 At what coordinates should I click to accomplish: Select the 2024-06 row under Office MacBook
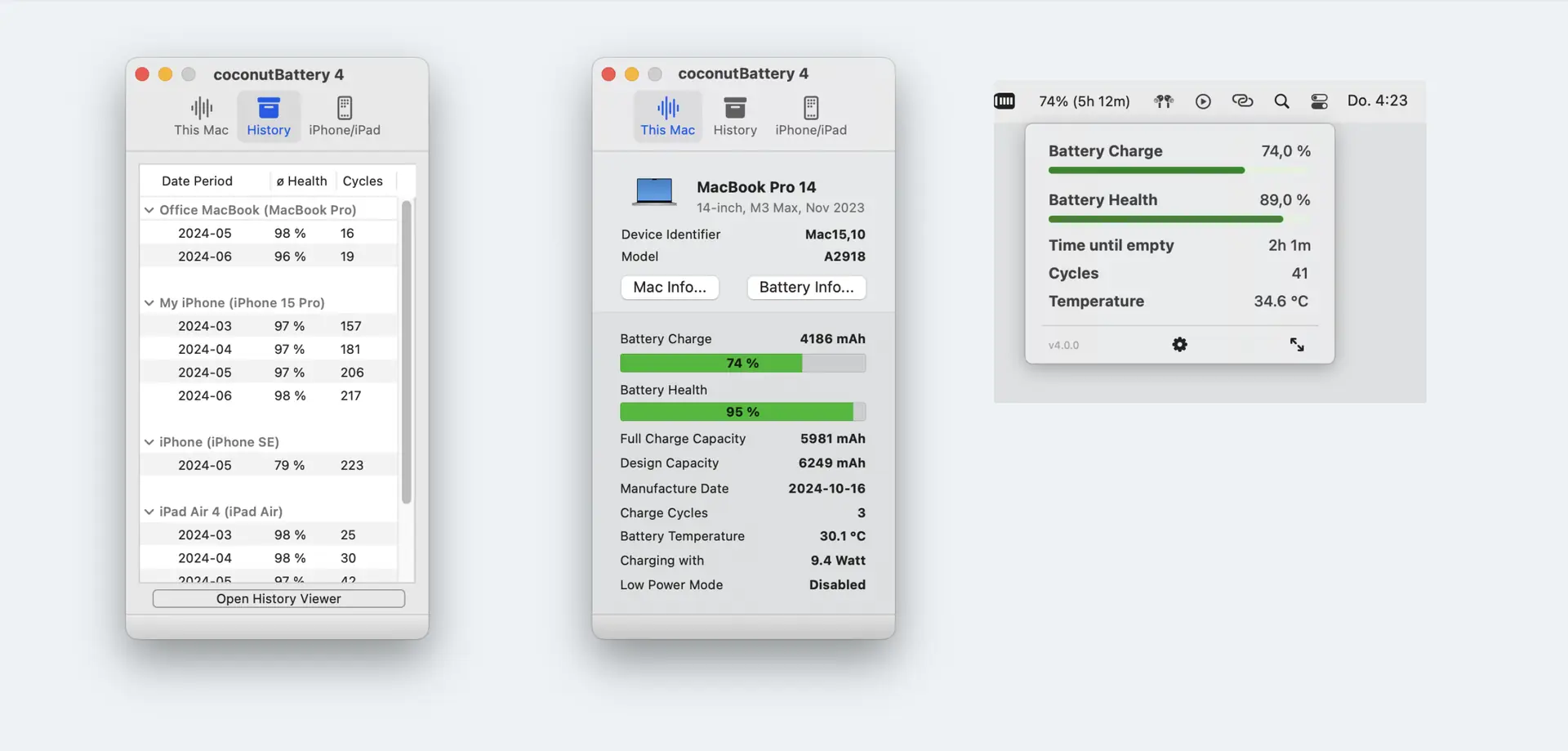(x=269, y=257)
